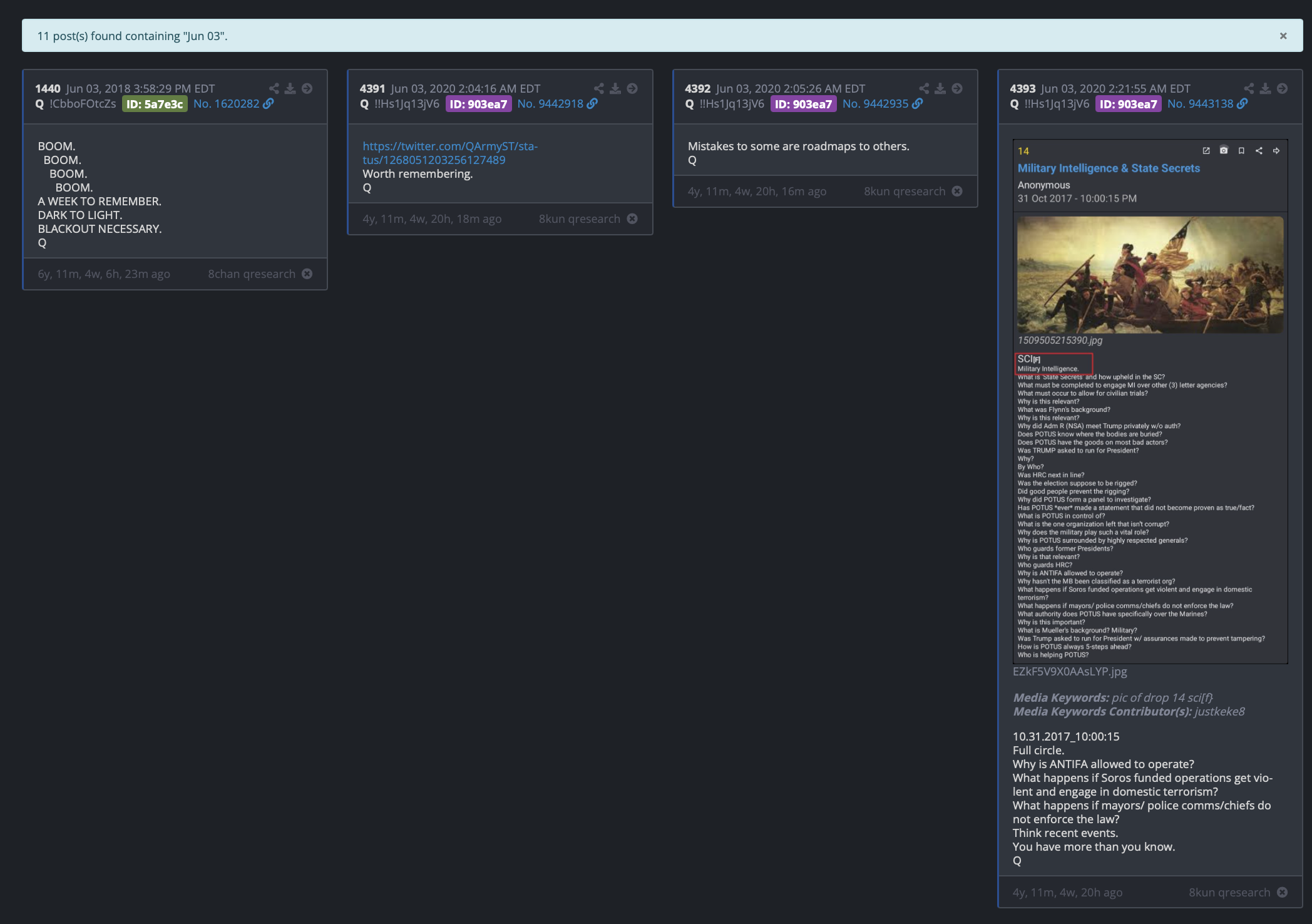This screenshot has height=924, width=1312.
Task: Open Military Intelligence & State Secrets title
Action: [1109, 168]
